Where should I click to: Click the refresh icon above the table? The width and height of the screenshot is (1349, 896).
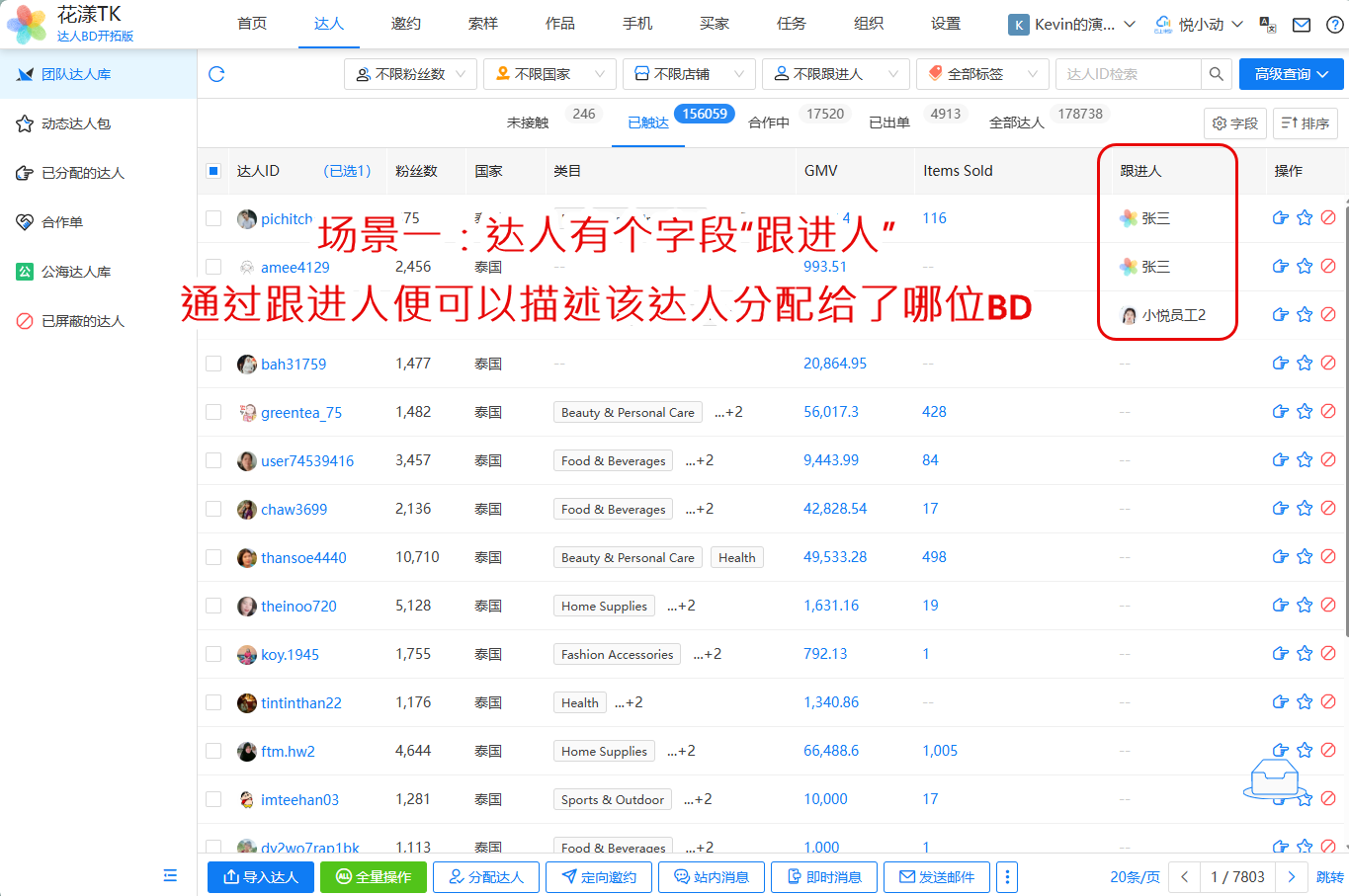pos(217,74)
